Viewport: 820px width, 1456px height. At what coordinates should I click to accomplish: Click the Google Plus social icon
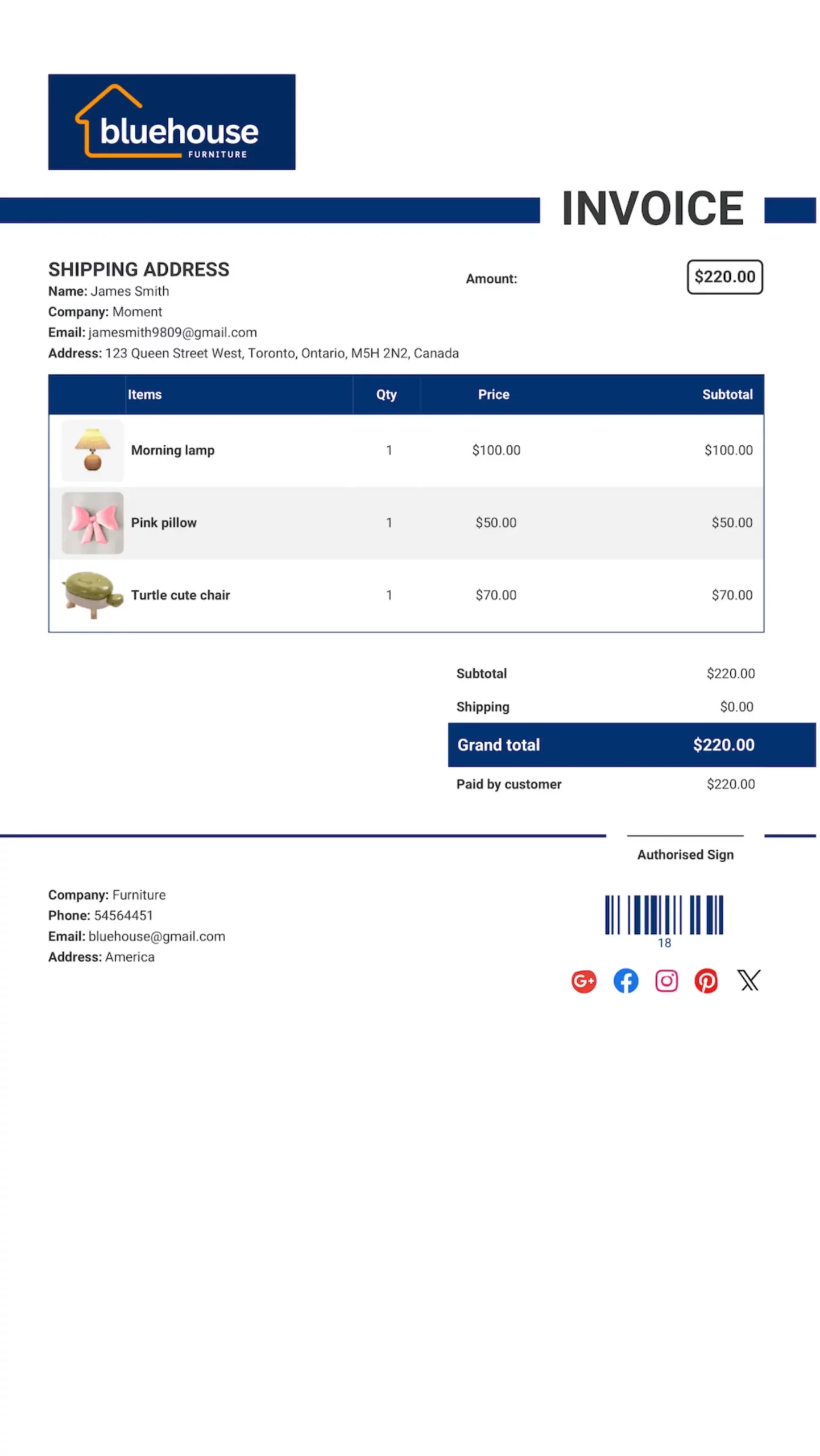[x=583, y=981]
